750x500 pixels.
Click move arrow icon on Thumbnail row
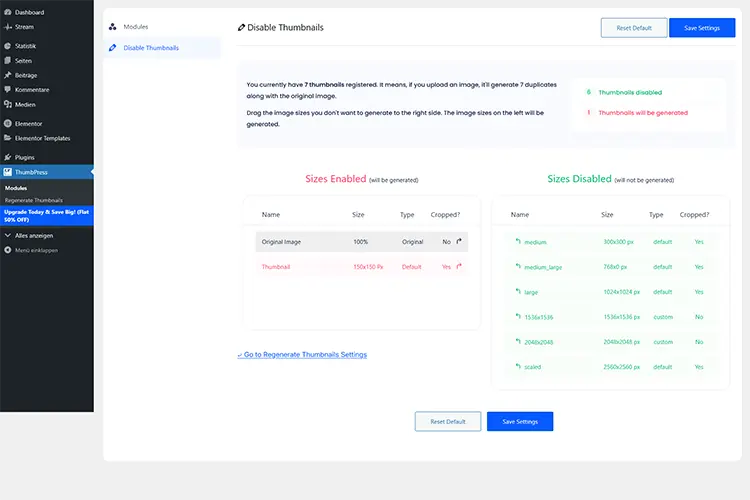click(459, 266)
